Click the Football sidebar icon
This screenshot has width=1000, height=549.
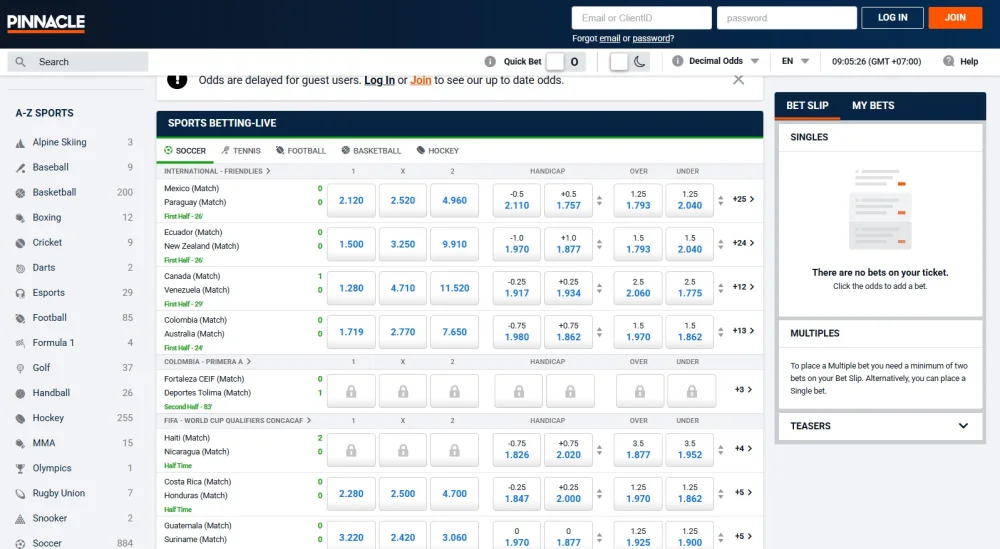20,318
